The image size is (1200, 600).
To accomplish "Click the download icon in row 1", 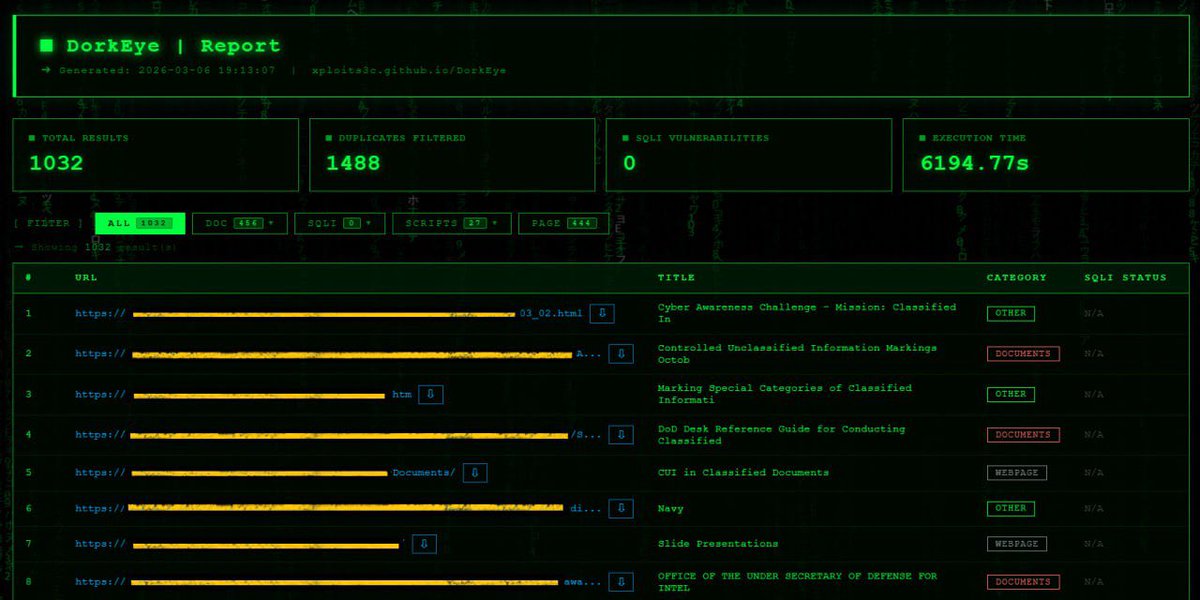I will coord(601,314).
